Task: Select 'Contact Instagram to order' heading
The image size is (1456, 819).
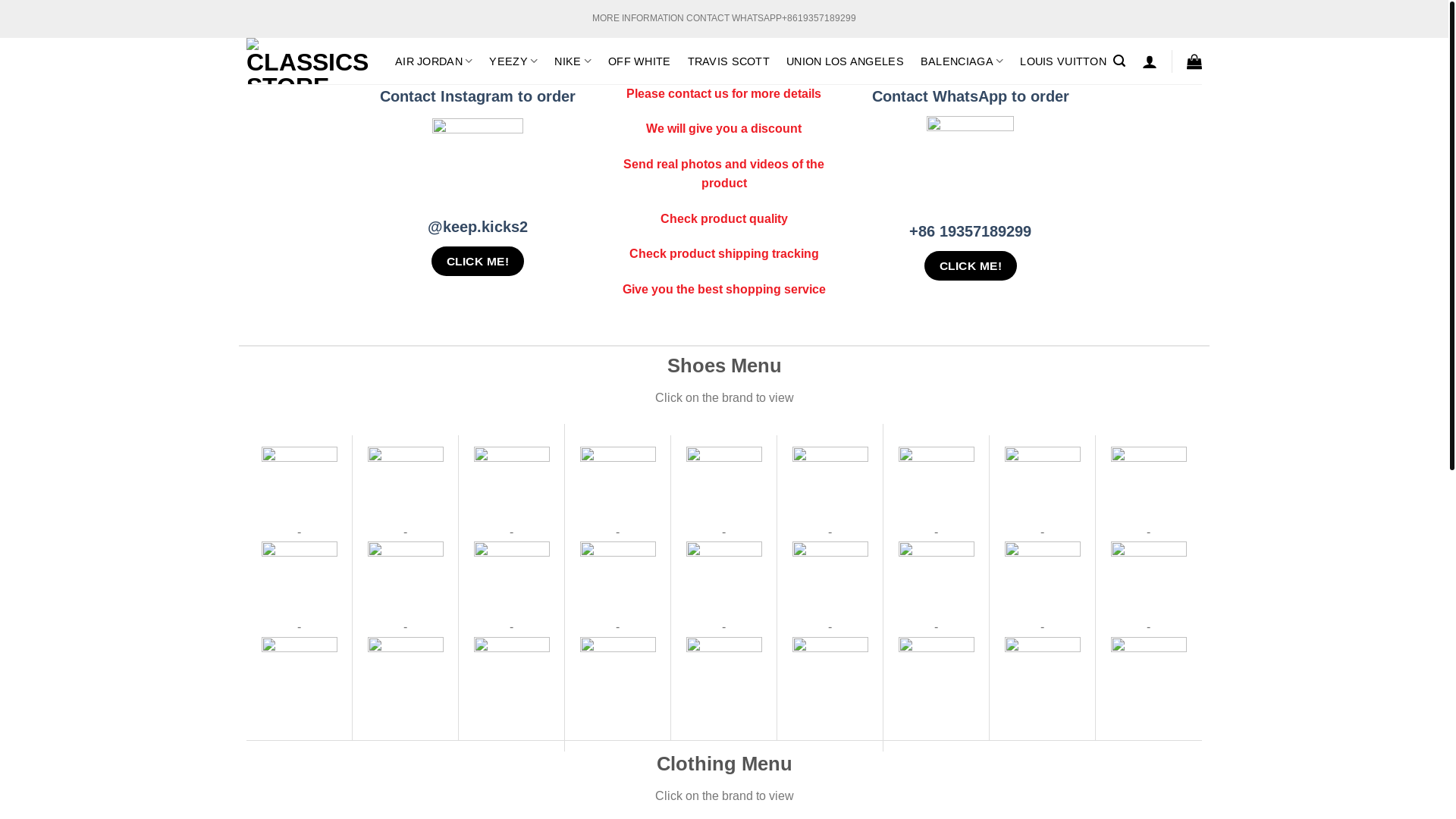Action: (x=478, y=96)
